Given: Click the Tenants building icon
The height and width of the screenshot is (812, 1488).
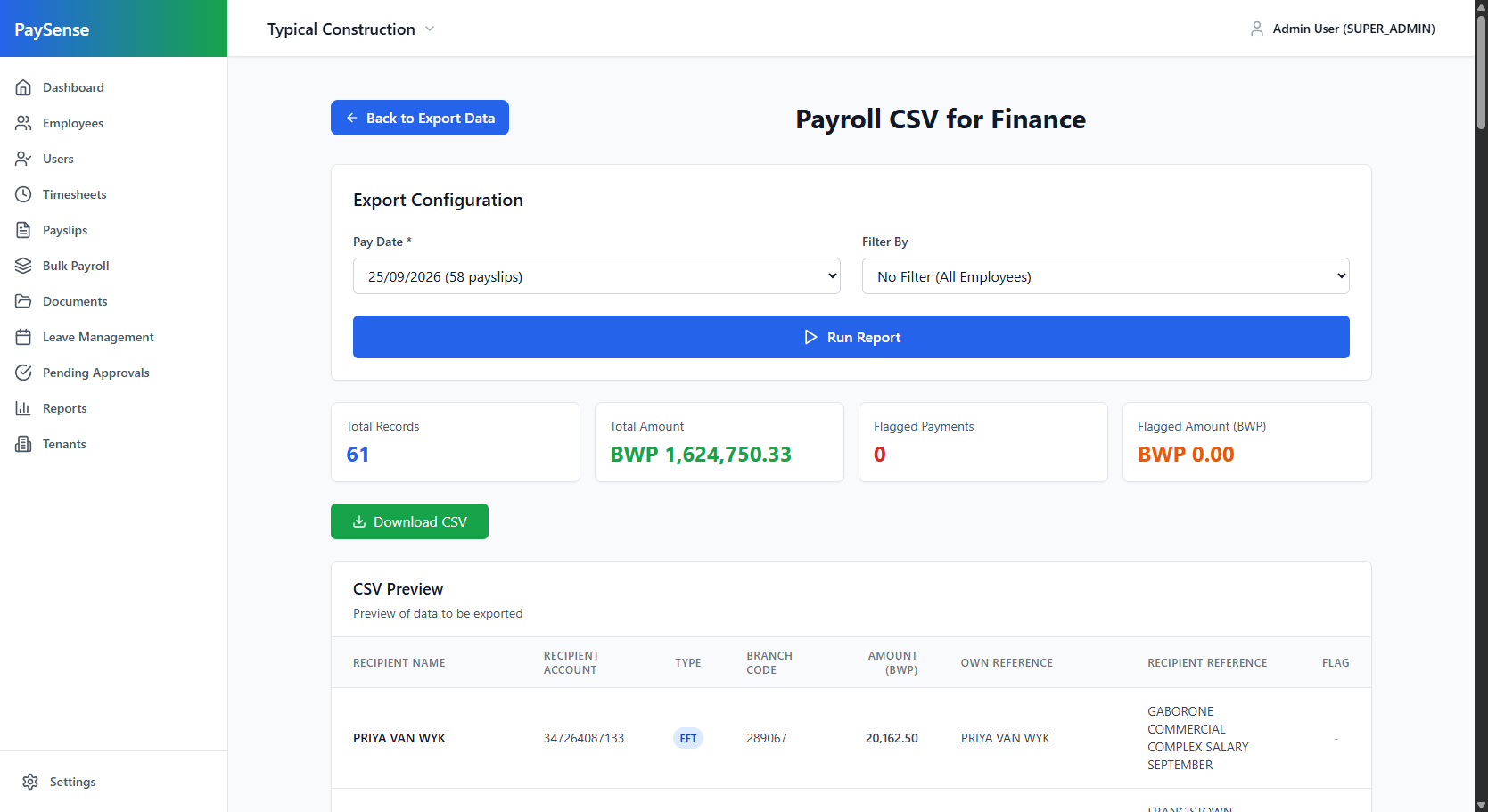Looking at the screenshot, I should pyautogui.click(x=23, y=444).
